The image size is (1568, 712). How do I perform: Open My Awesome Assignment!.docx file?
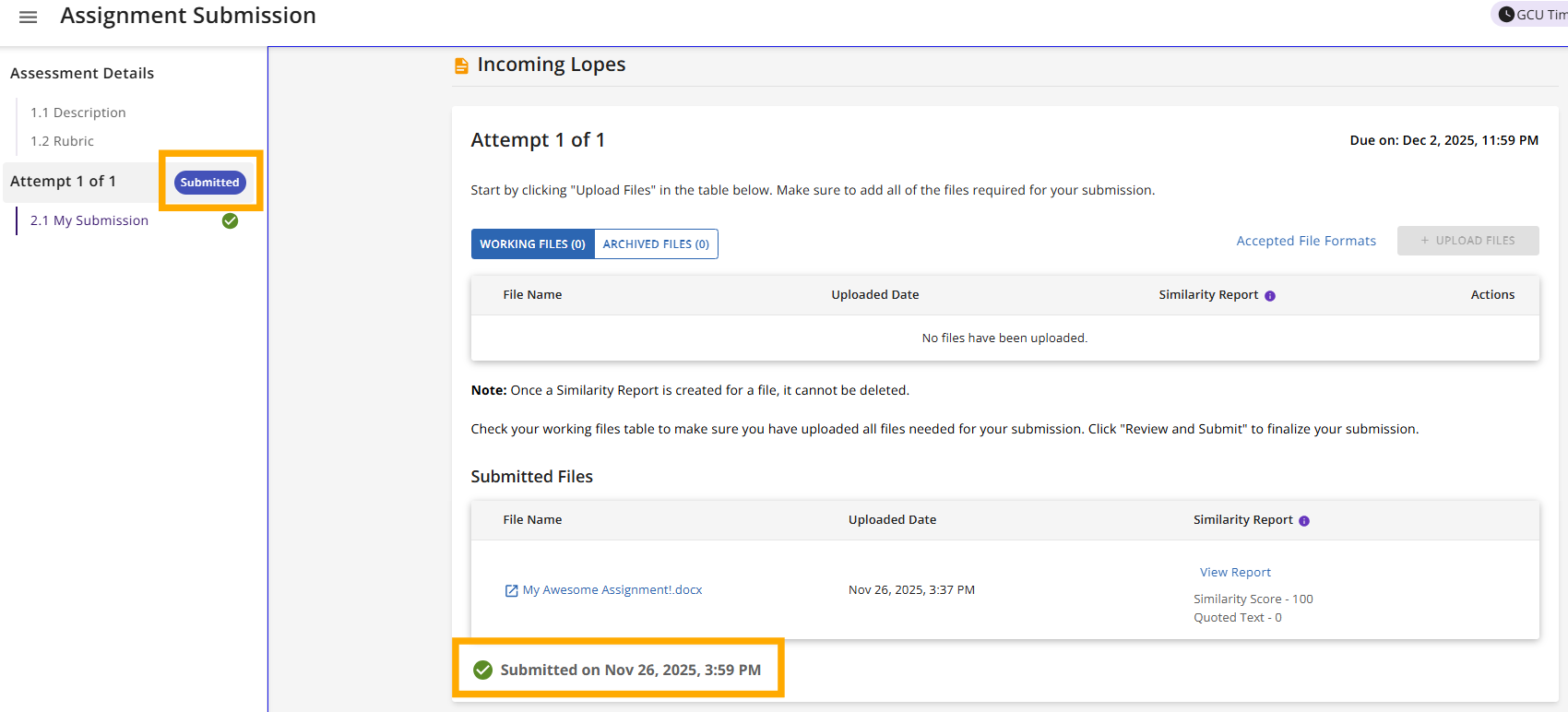coord(612,590)
